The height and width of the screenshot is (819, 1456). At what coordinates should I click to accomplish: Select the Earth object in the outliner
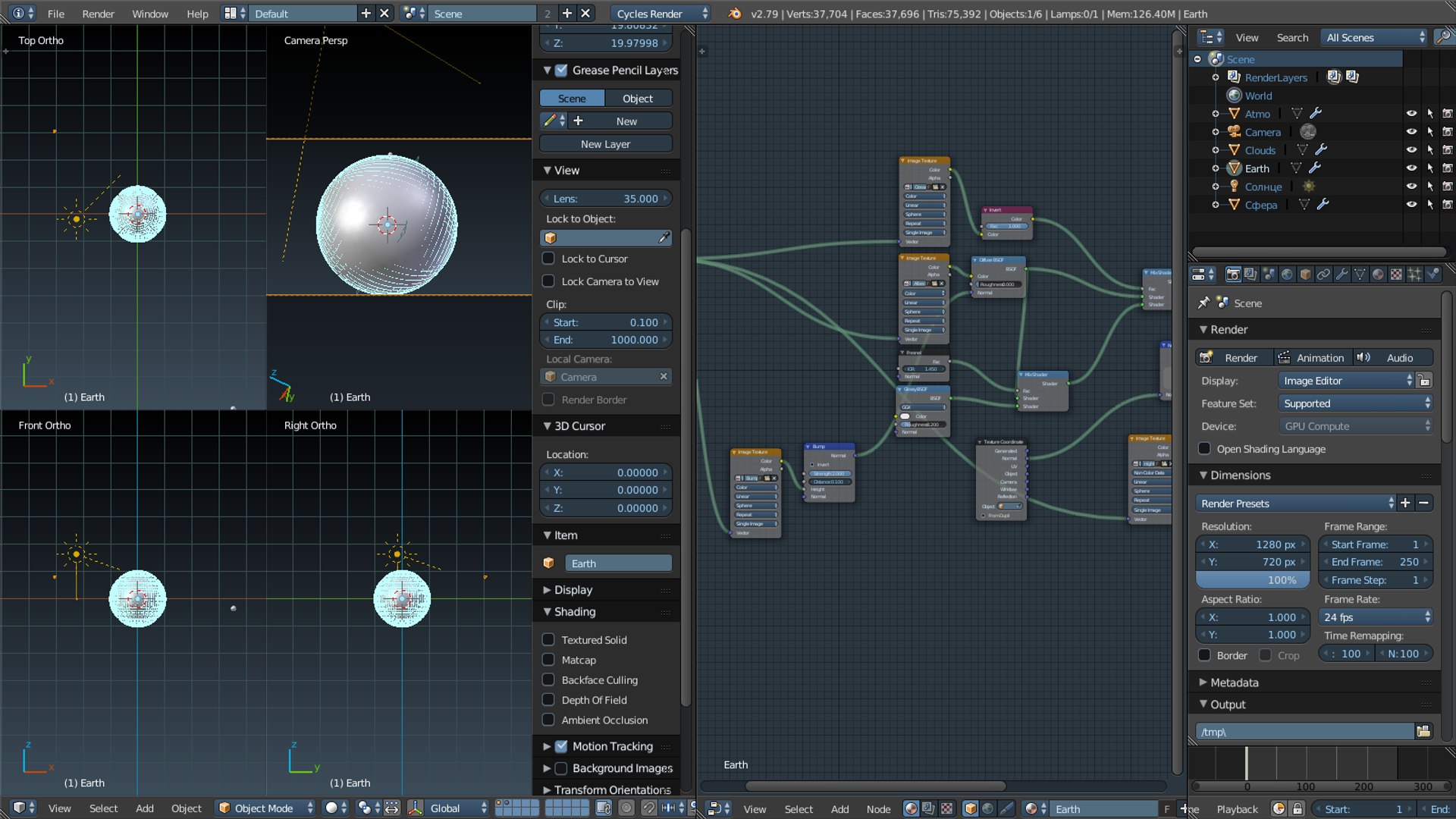(1257, 168)
